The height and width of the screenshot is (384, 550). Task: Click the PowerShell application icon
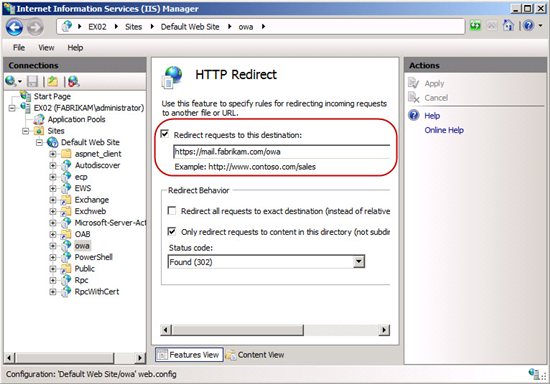(66, 257)
